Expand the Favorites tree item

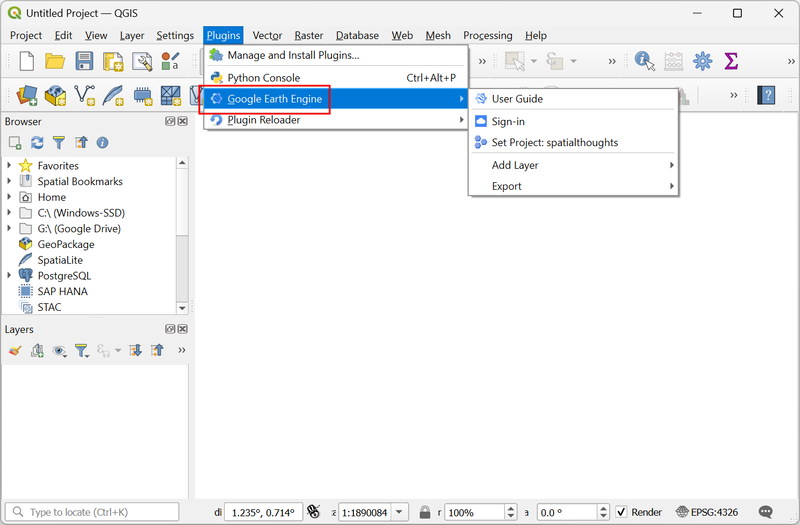9,165
